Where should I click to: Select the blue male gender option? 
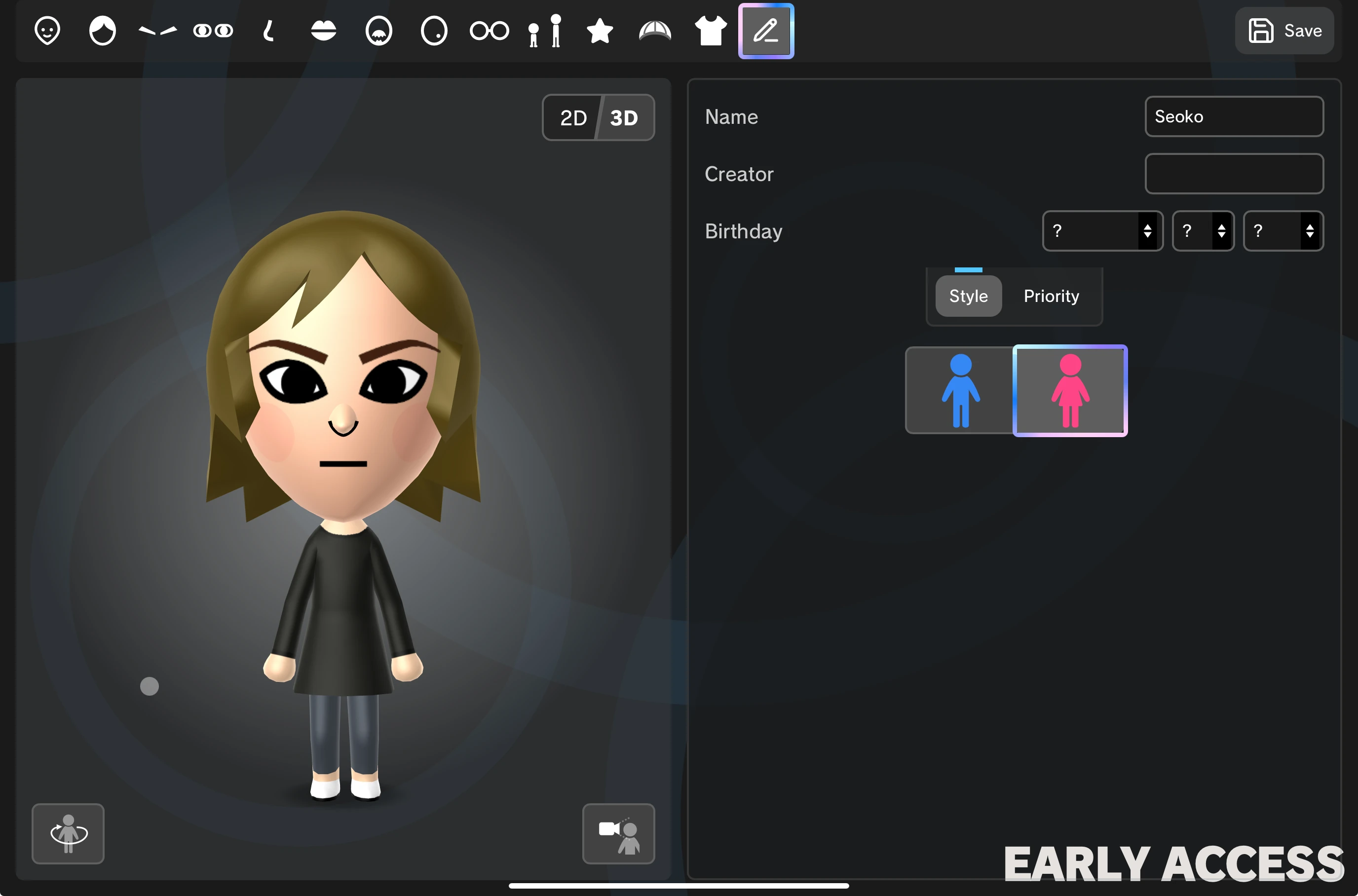[960, 390]
